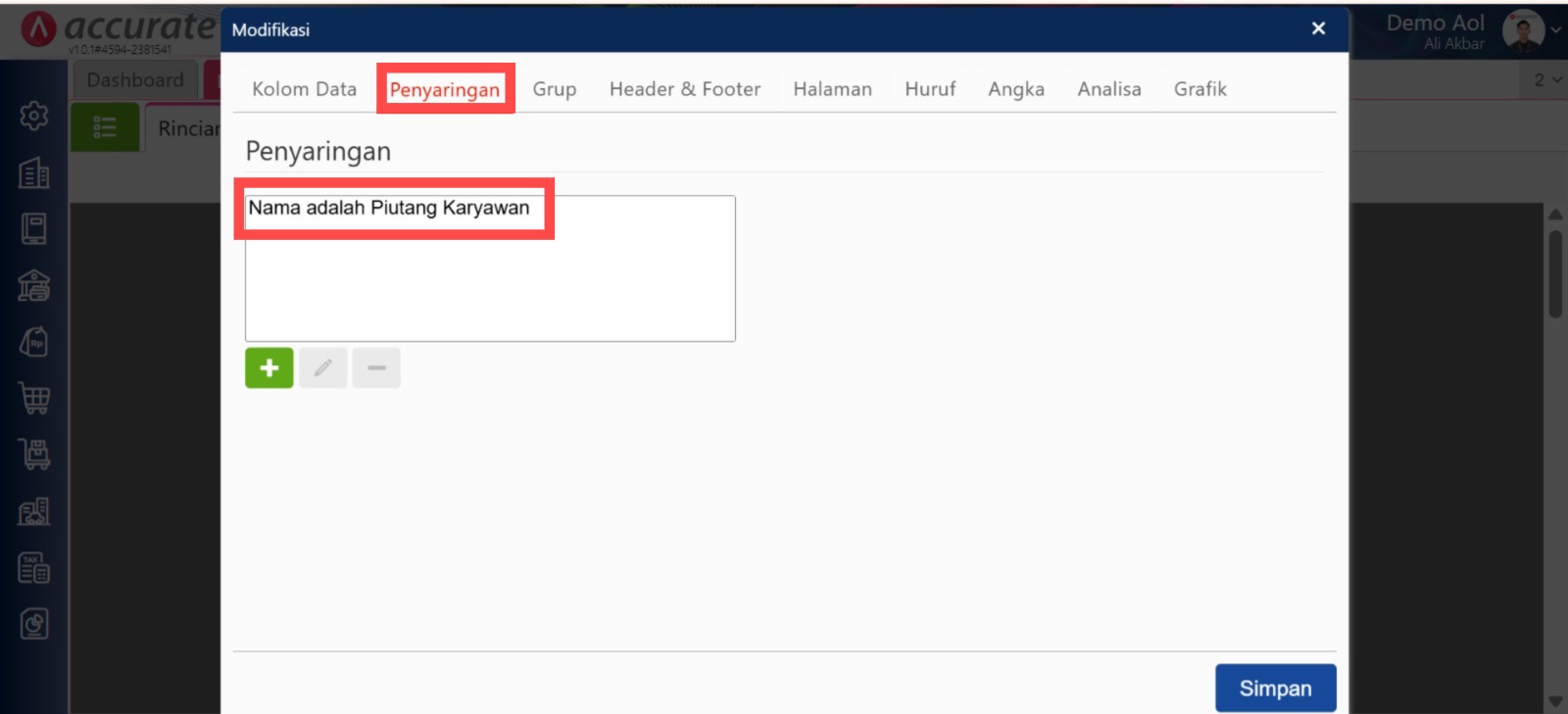The width and height of the screenshot is (1568, 714).
Task: Click the green list view icon
Action: coord(105,127)
